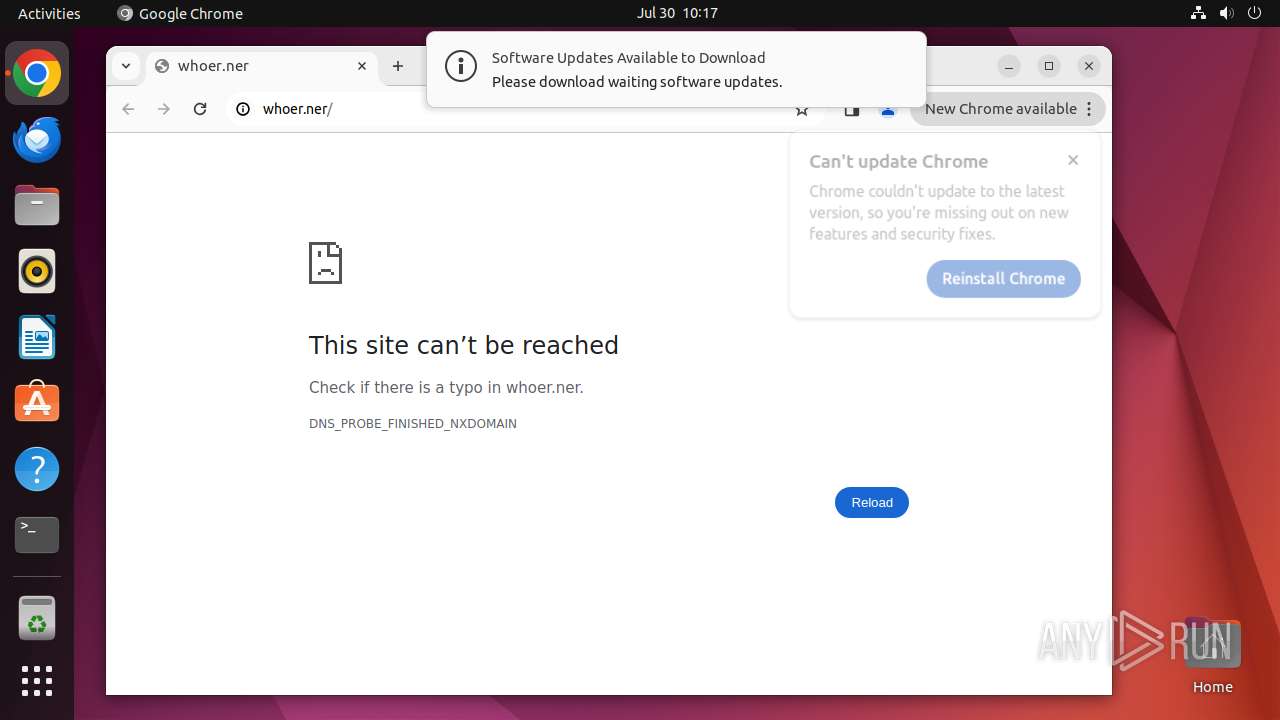Show Applications grid in the dock

(x=37, y=681)
